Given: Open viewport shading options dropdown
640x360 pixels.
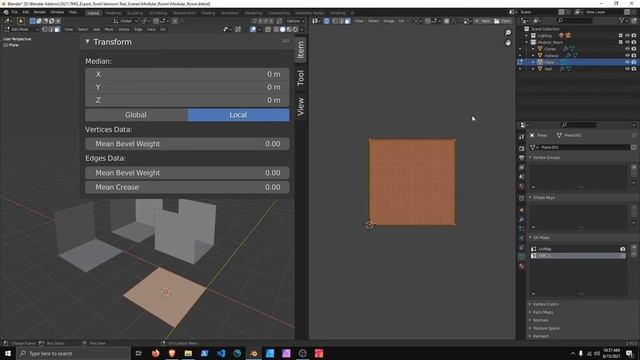Looking at the screenshot, I should 302,29.
